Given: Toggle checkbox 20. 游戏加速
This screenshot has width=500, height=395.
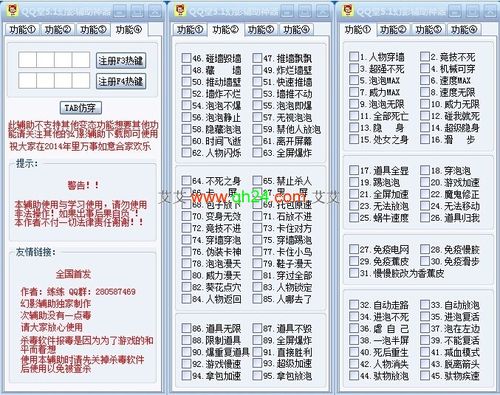Looking at the screenshot, I should 425,182.
